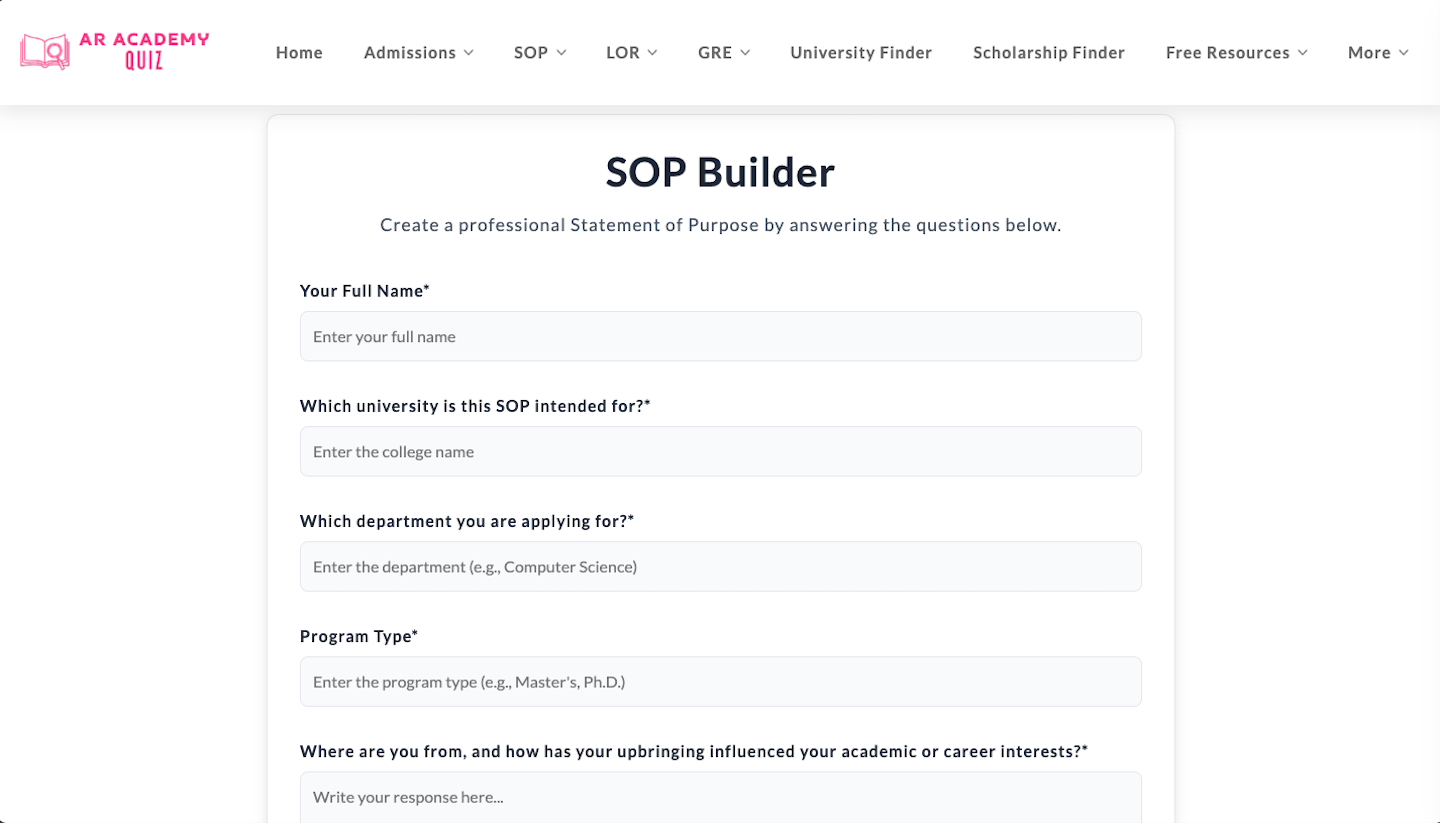Viewport: 1440px width, 823px height.
Task: Click the chevron beside More
Action: click(1406, 53)
